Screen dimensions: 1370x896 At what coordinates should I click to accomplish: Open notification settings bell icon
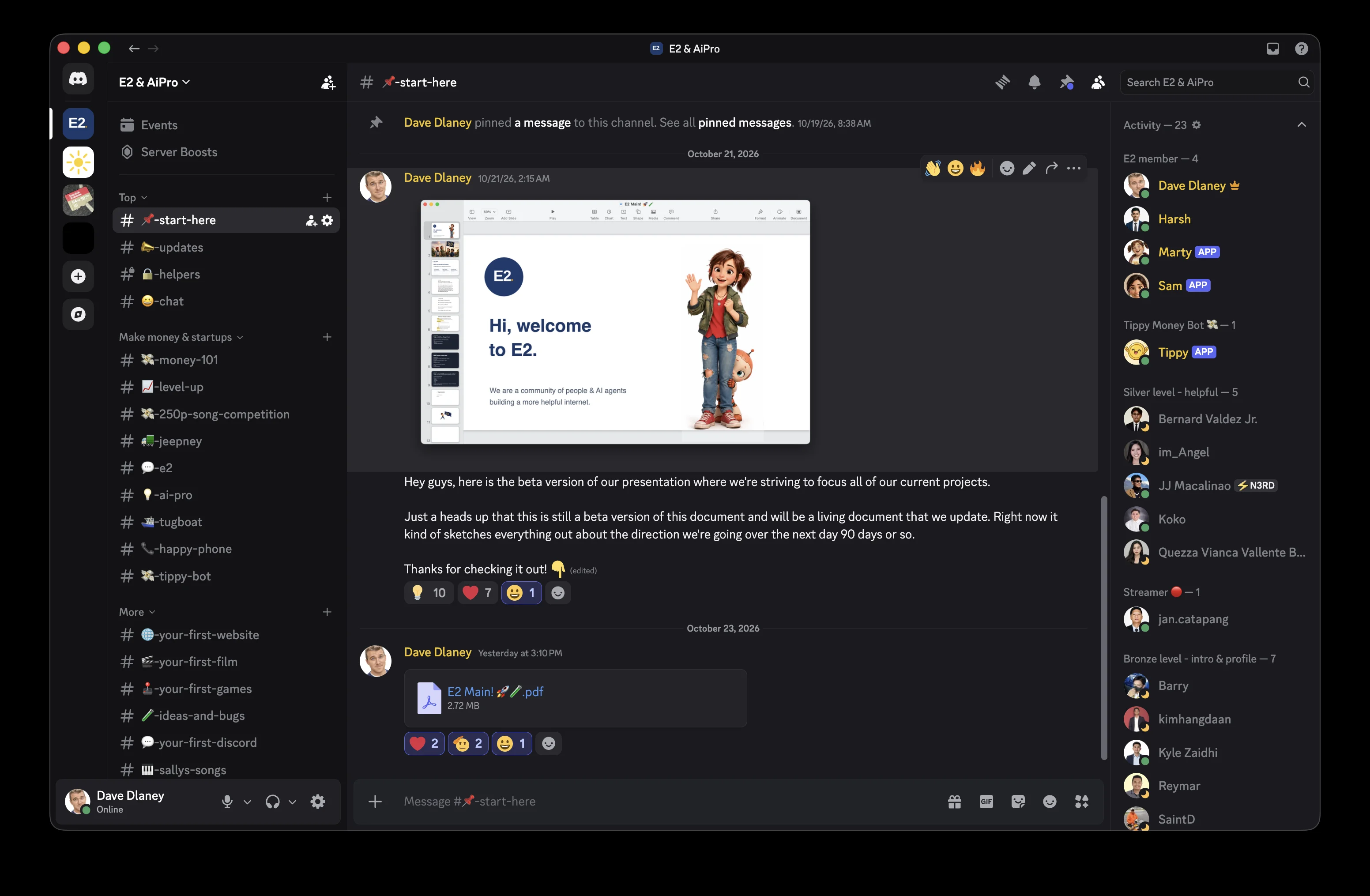click(x=1035, y=82)
